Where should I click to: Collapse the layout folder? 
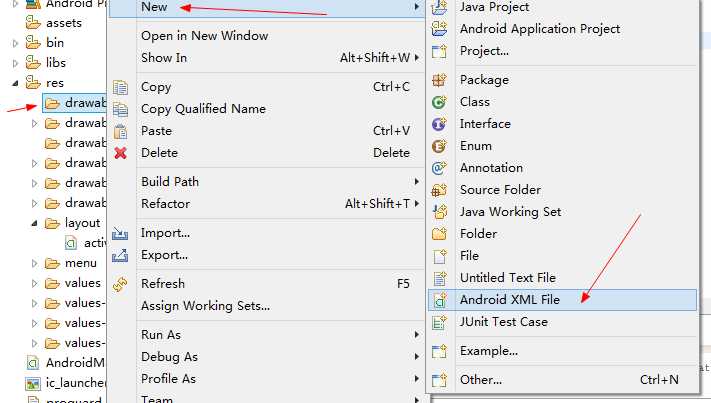pyautogui.click(x=34, y=223)
